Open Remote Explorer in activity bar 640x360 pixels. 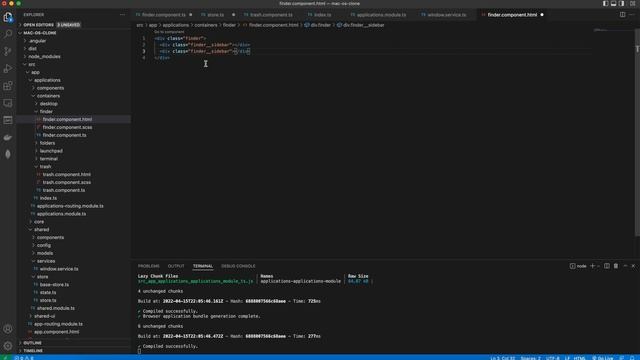[8, 103]
